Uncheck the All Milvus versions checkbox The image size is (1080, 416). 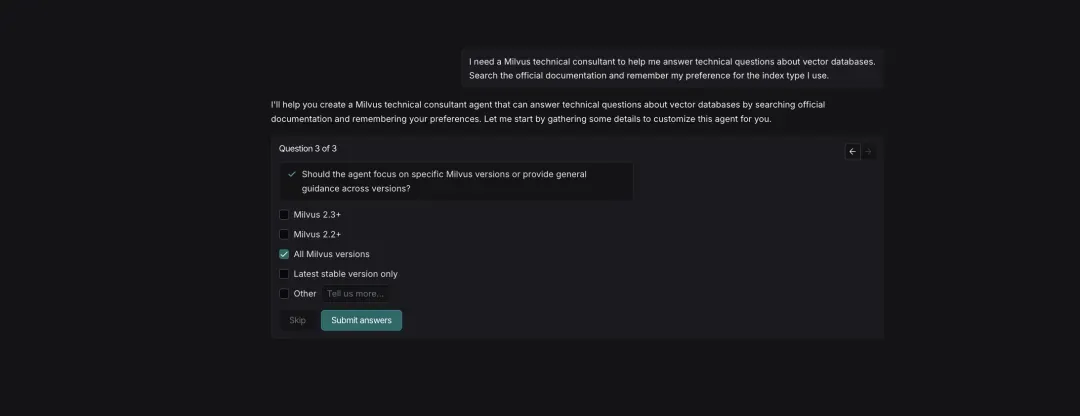pyautogui.click(x=284, y=254)
